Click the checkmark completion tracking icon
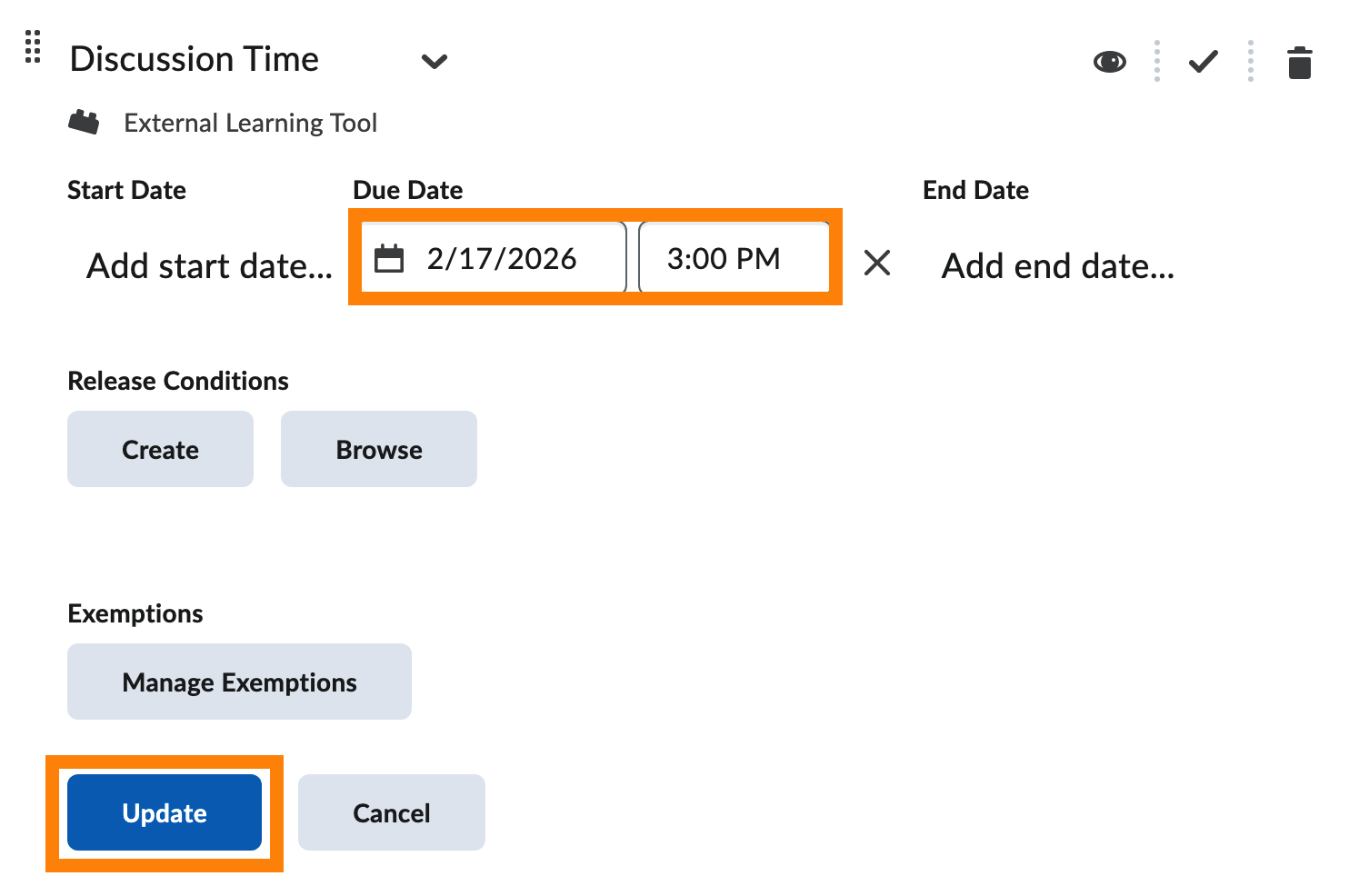This screenshot has height=896, width=1349. pos(1203,61)
